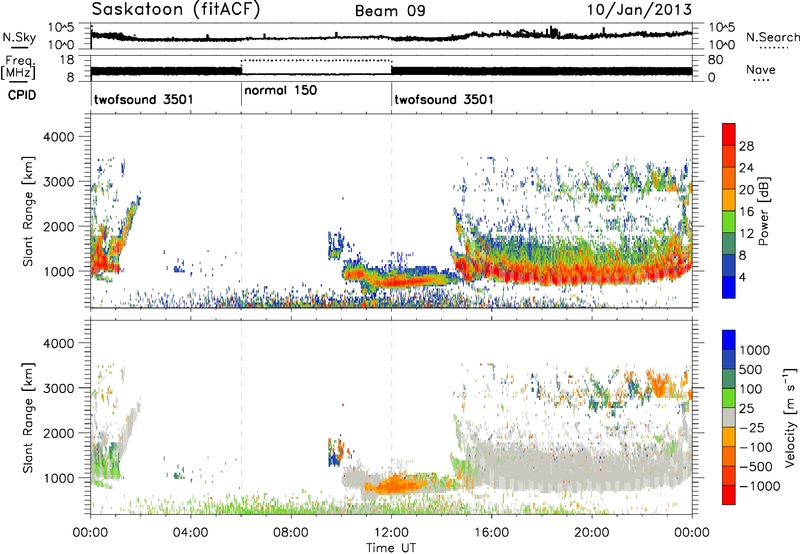Click the date 10/Jan/2013

[x=639, y=9]
